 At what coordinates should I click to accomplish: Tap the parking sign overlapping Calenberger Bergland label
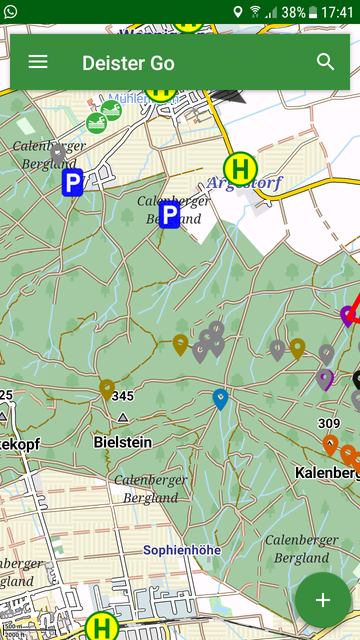169,214
